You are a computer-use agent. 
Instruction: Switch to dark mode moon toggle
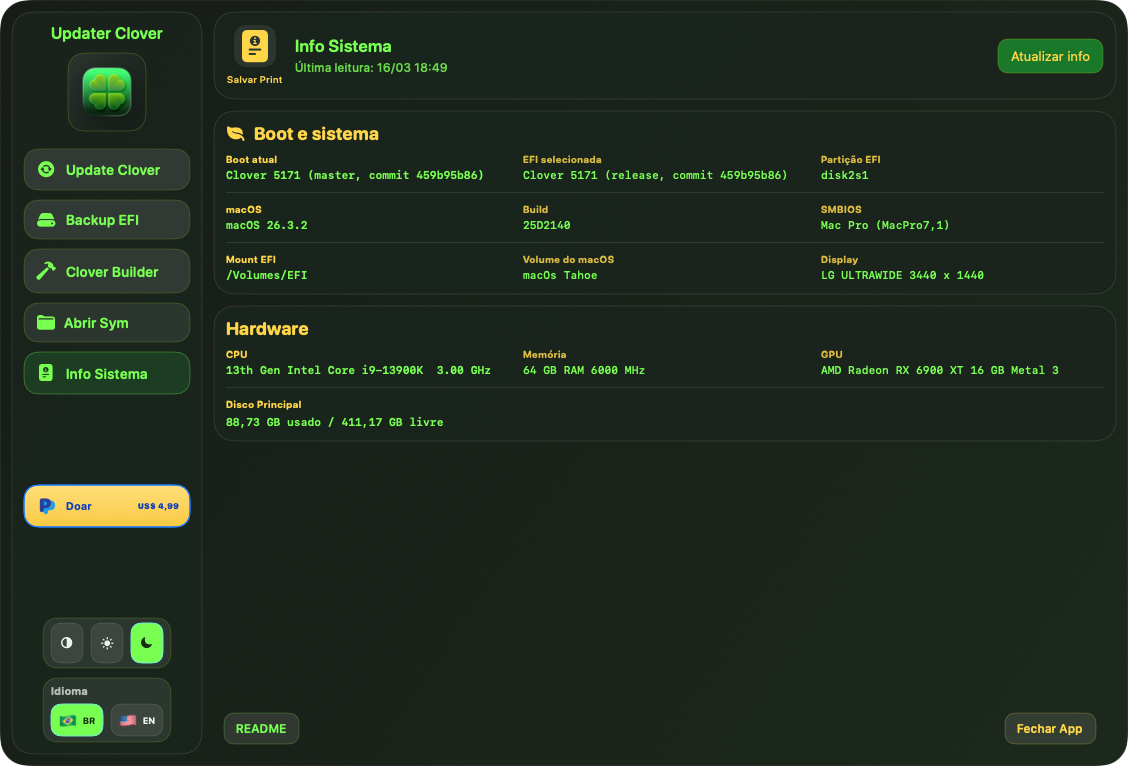[147, 643]
